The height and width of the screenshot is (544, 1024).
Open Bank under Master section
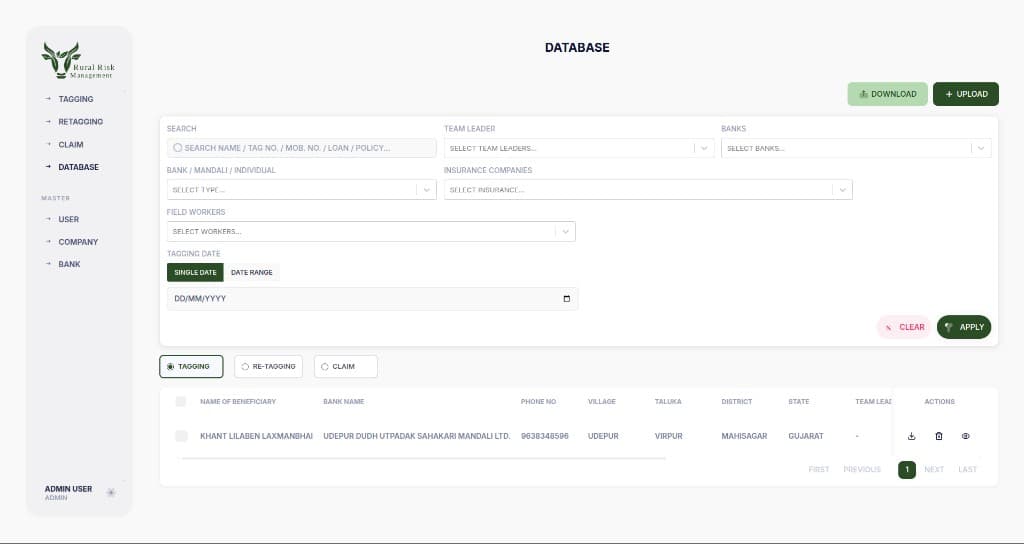[69, 264]
